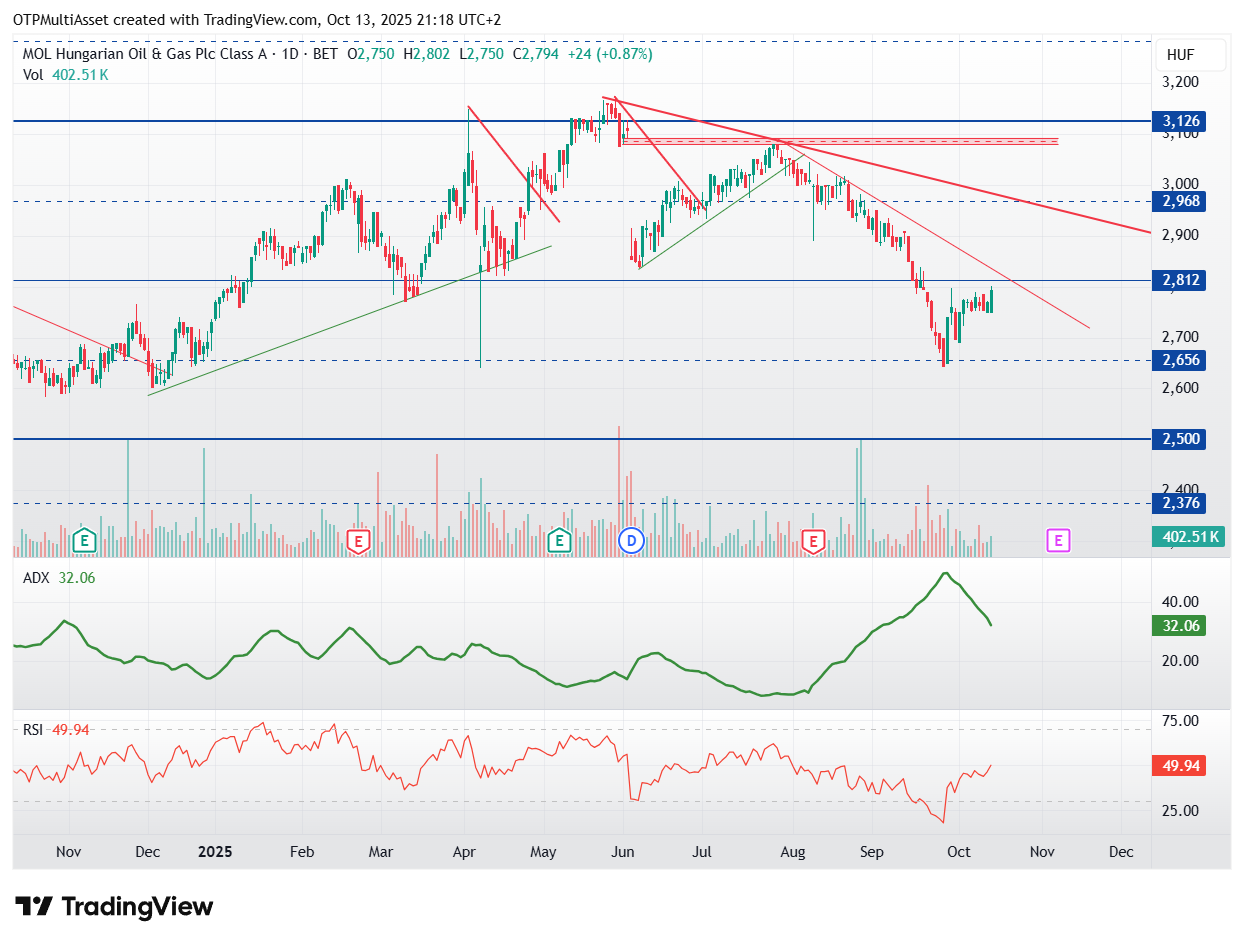Click the blue dividend D marker
The height and width of the screenshot is (944, 1244).
click(x=631, y=541)
